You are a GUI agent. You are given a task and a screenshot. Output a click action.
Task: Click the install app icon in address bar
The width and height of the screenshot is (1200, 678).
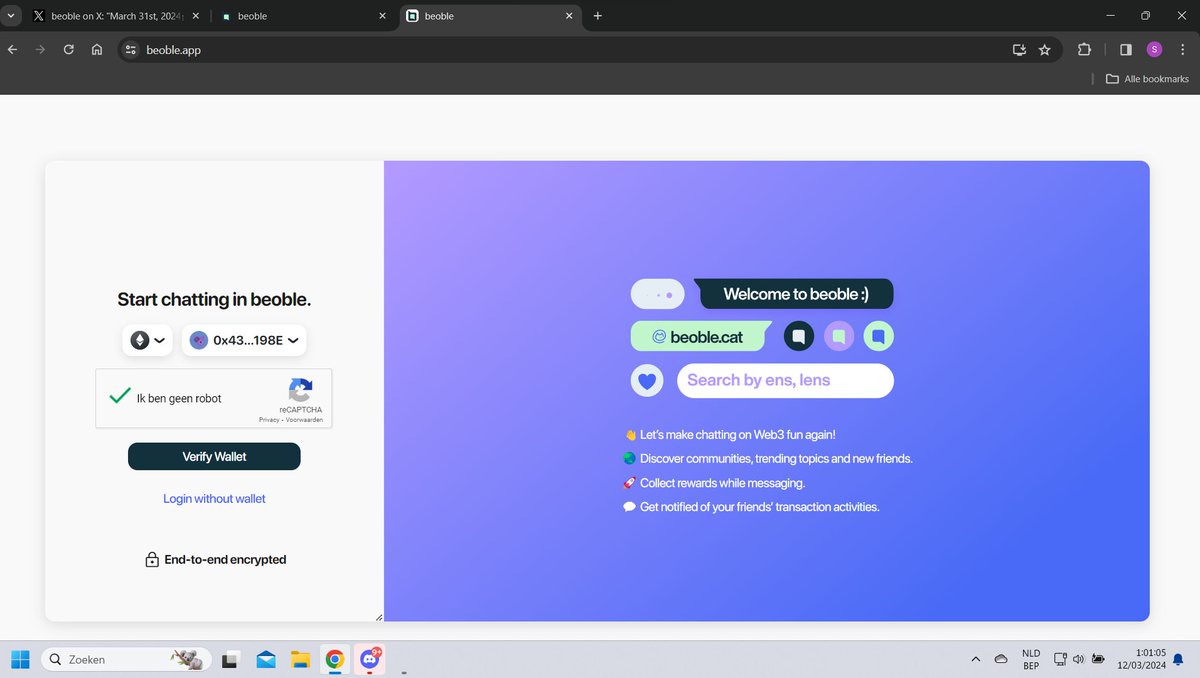[x=1019, y=49]
